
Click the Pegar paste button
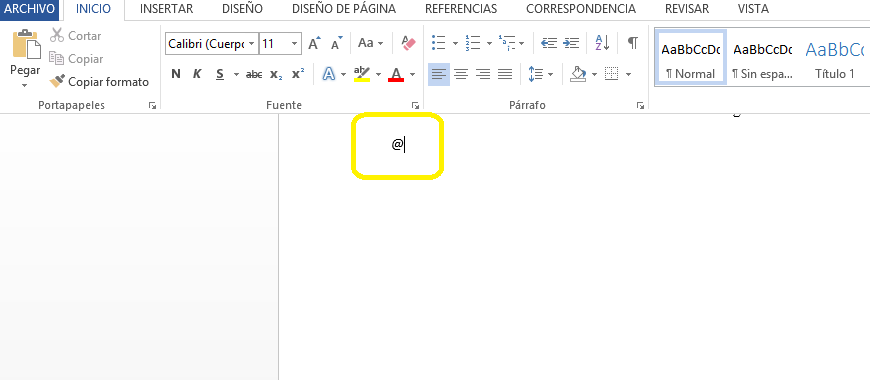(25, 58)
